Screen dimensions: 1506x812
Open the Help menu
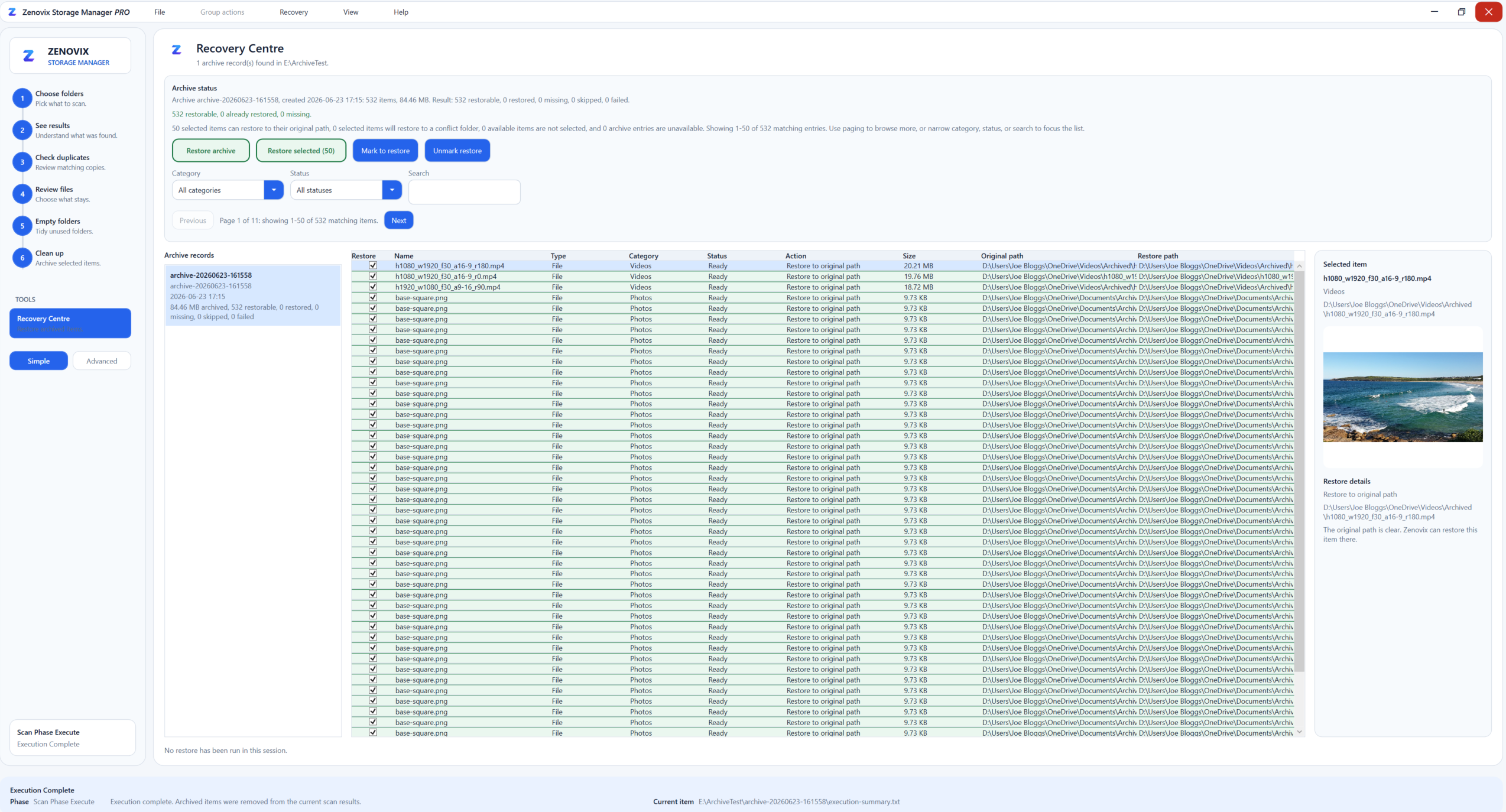pyautogui.click(x=401, y=12)
